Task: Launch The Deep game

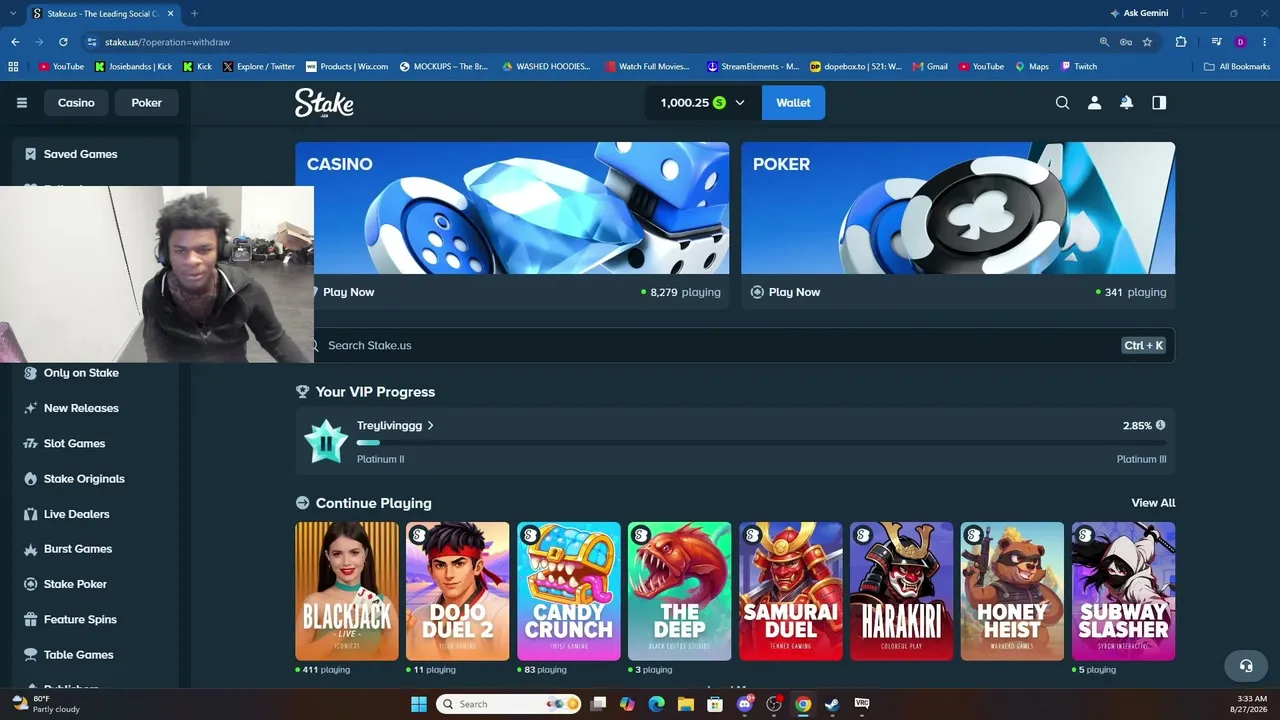Action: coord(680,591)
